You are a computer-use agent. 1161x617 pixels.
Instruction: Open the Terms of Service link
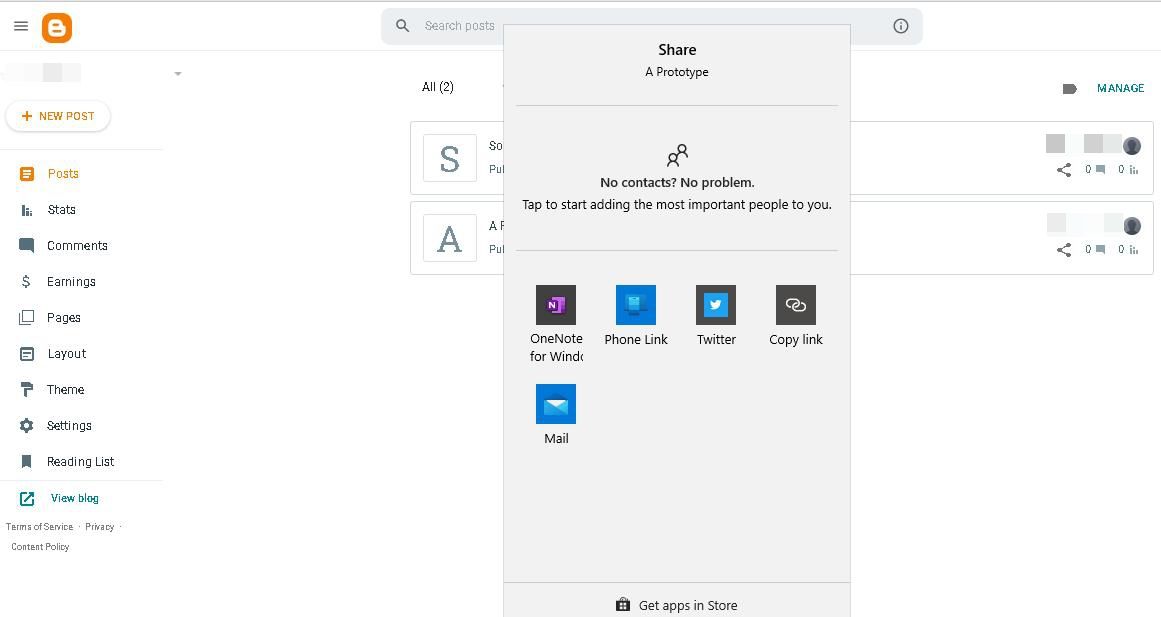coord(39,527)
